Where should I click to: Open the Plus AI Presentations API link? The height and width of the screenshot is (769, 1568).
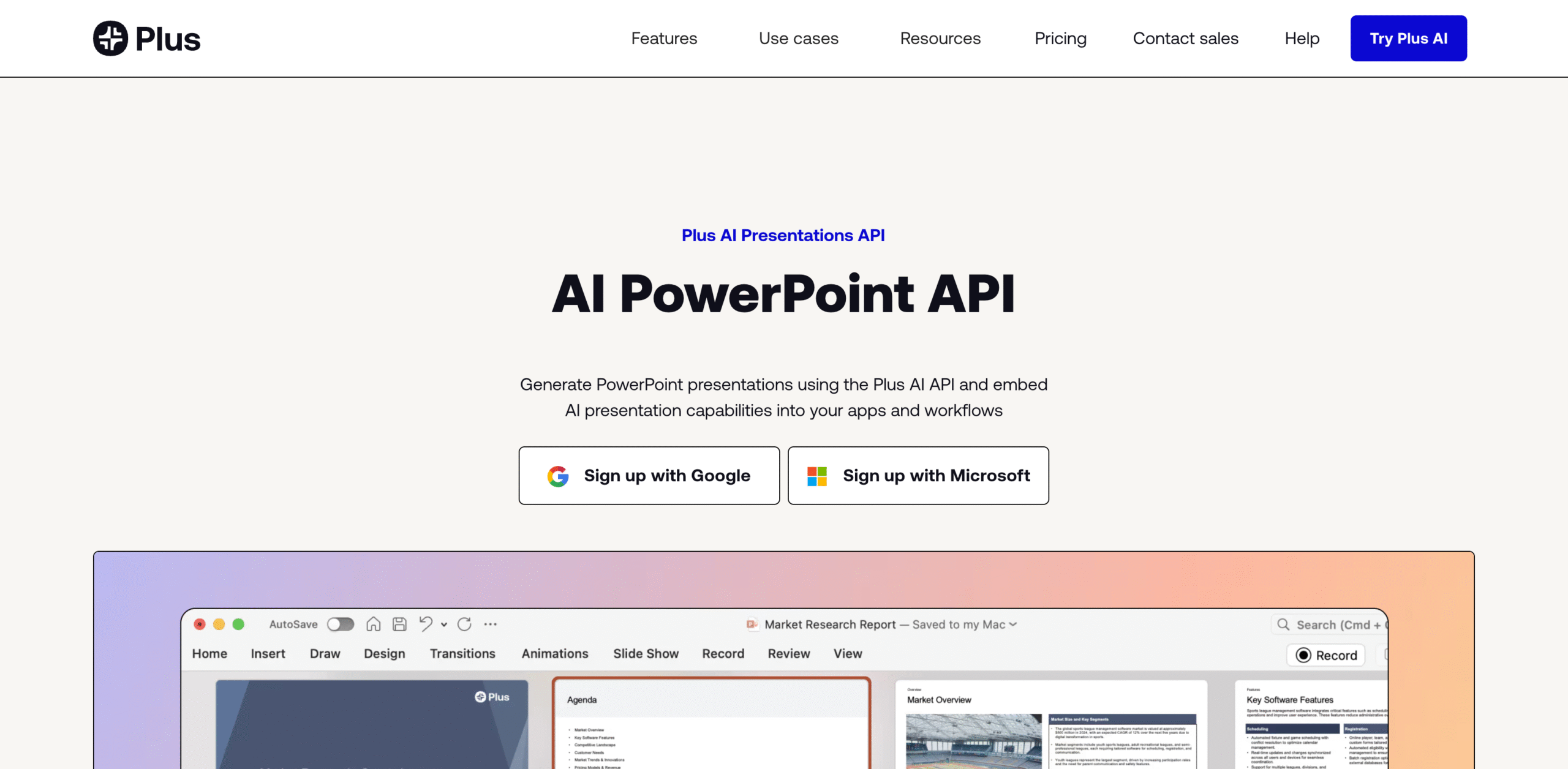(x=783, y=234)
